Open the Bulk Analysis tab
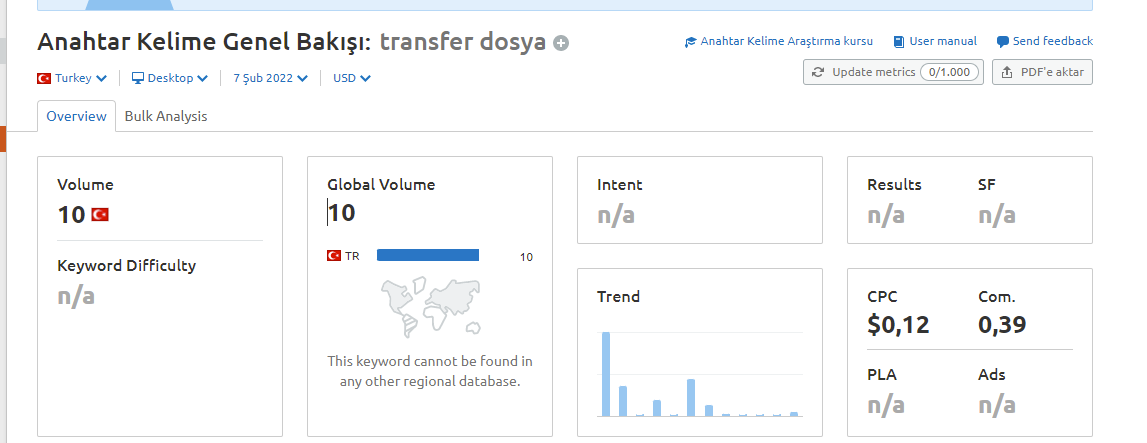Screen dimensions: 1147x443 coord(166,116)
